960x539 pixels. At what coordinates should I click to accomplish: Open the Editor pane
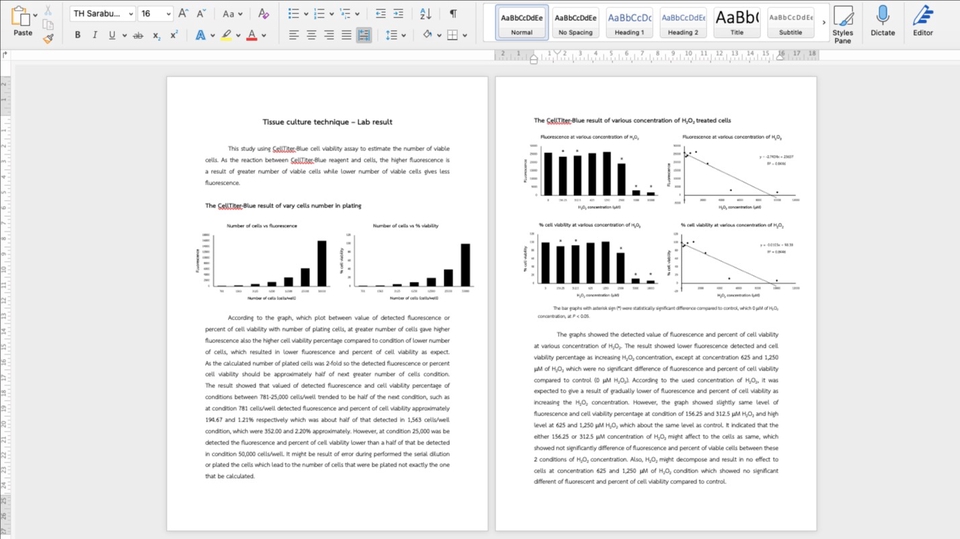(x=923, y=21)
